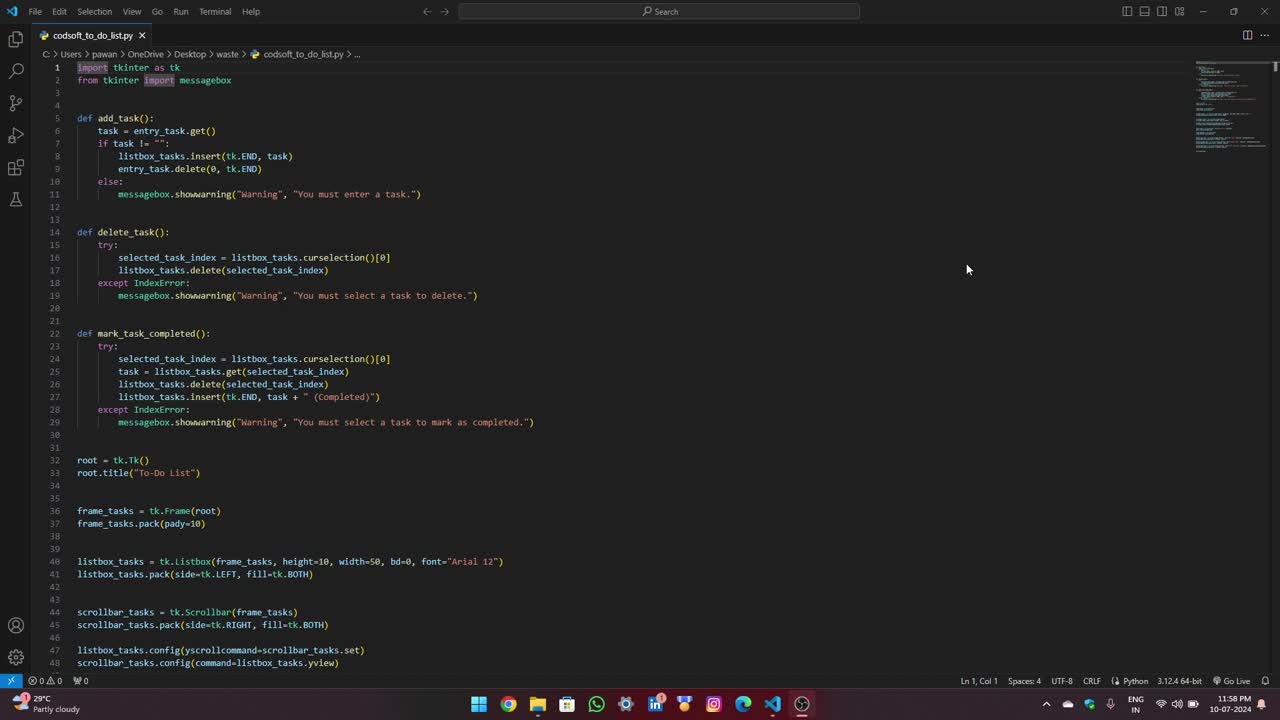Viewport: 1280px width, 720px height.
Task: Open Microsoft Edge from taskbar
Action: pos(743,704)
